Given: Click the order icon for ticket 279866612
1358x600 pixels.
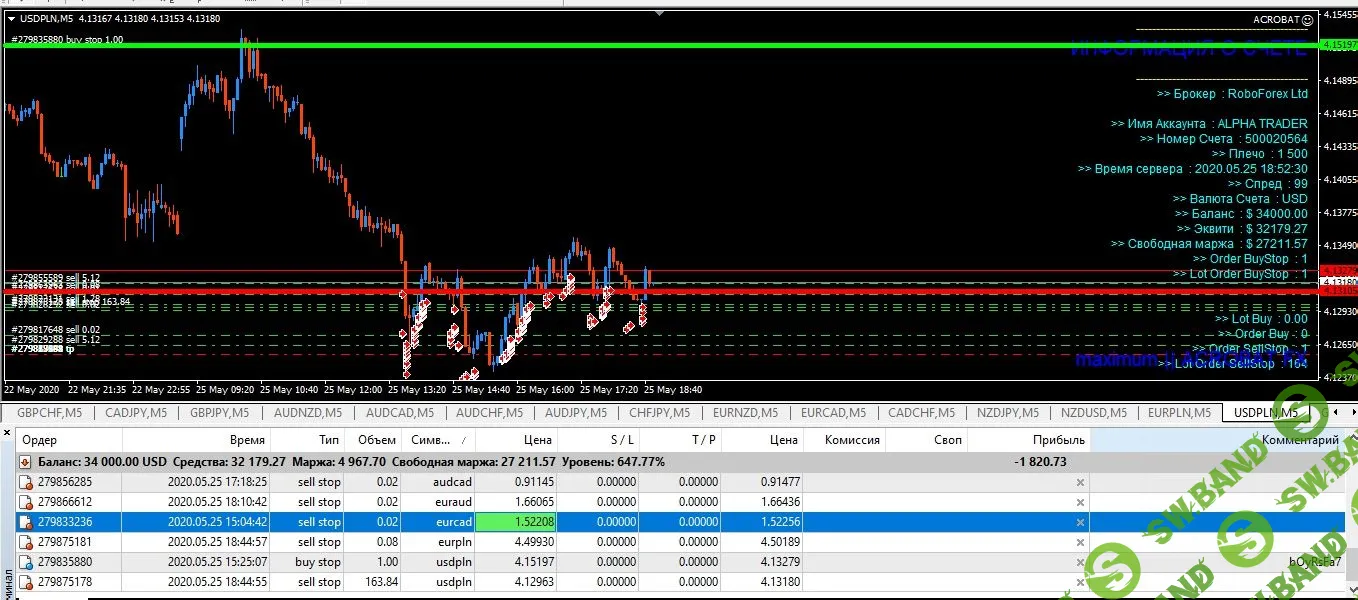Looking at the screenshot, I should (27, 502).
